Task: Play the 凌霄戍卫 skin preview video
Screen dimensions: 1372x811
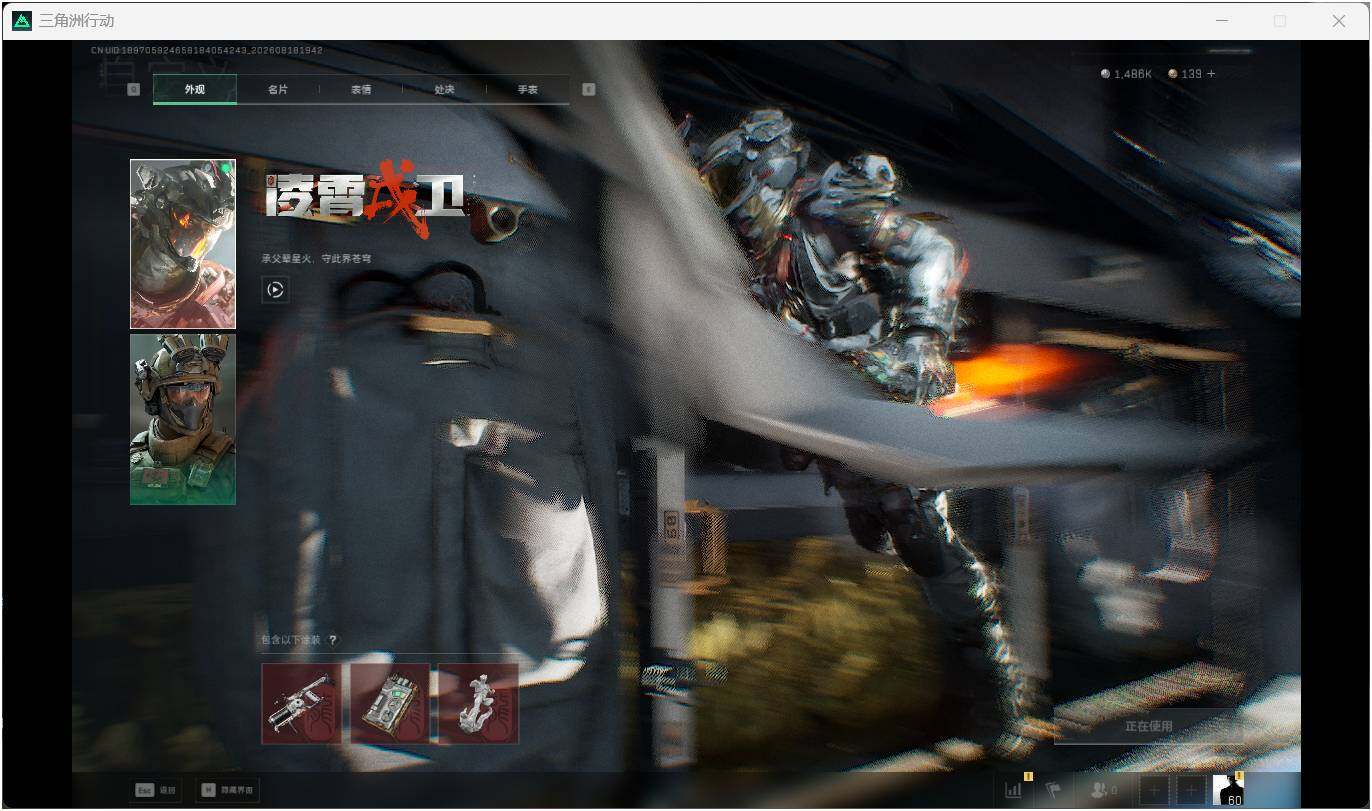Action: coord(275,290)
